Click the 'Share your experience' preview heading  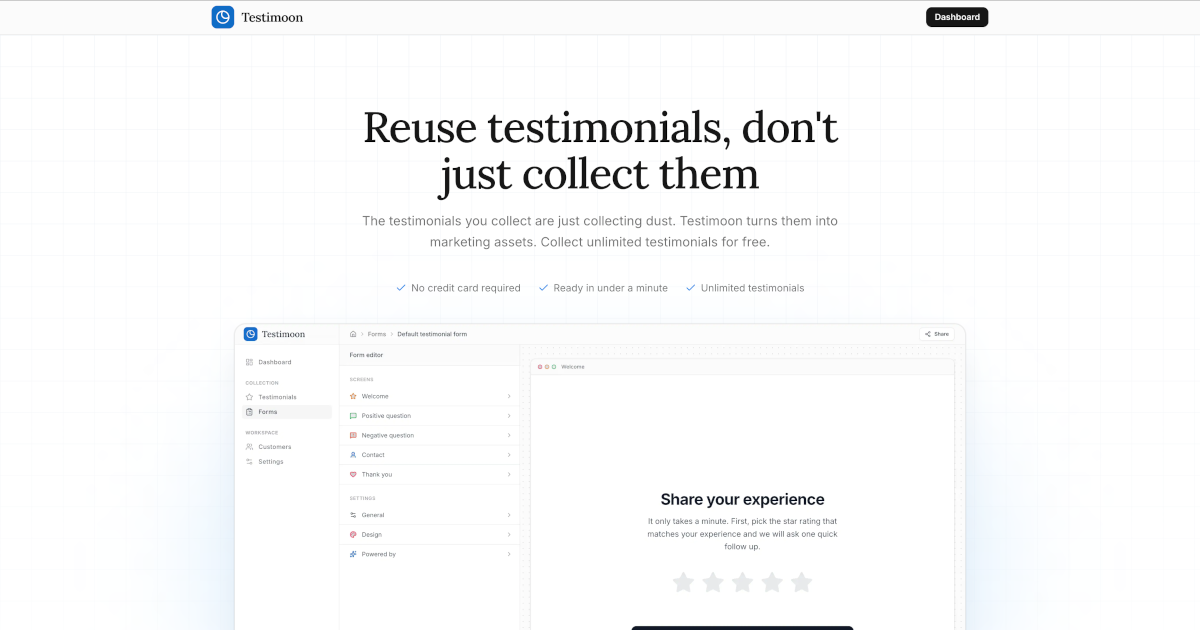[x=742, y=500]
